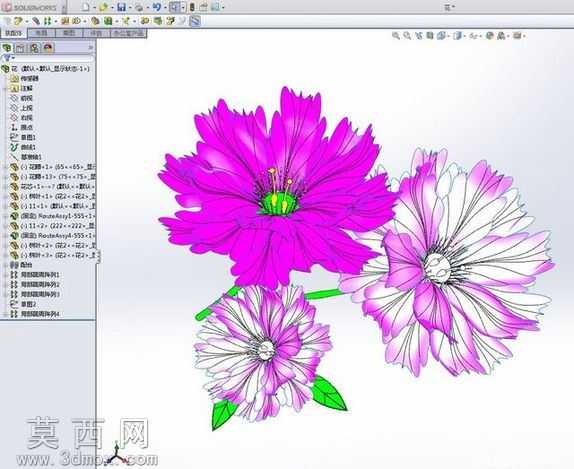Open the View Settings monitor icon
This screenshot has height=469, width=574.
coord(517,36)
